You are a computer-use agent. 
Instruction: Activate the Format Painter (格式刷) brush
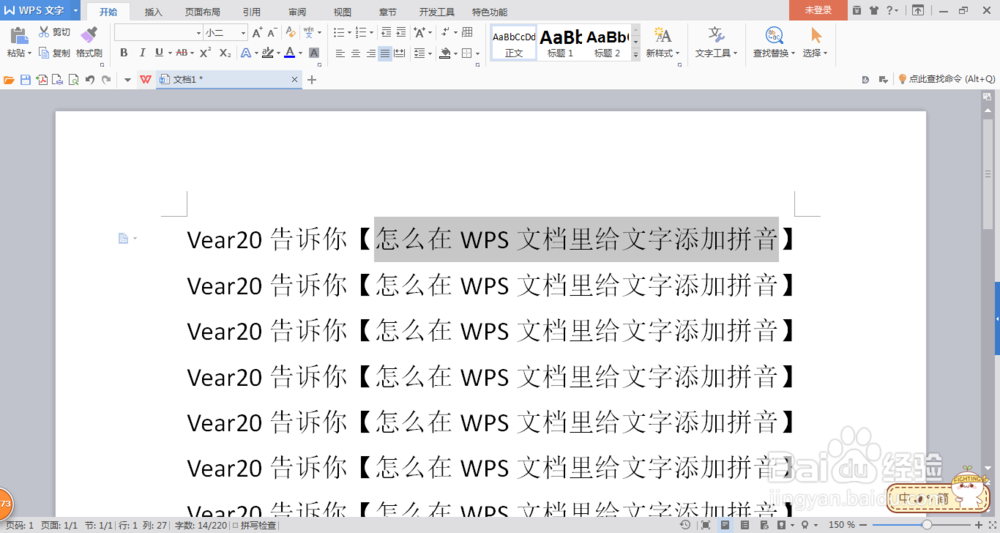(x=89, y=41)
